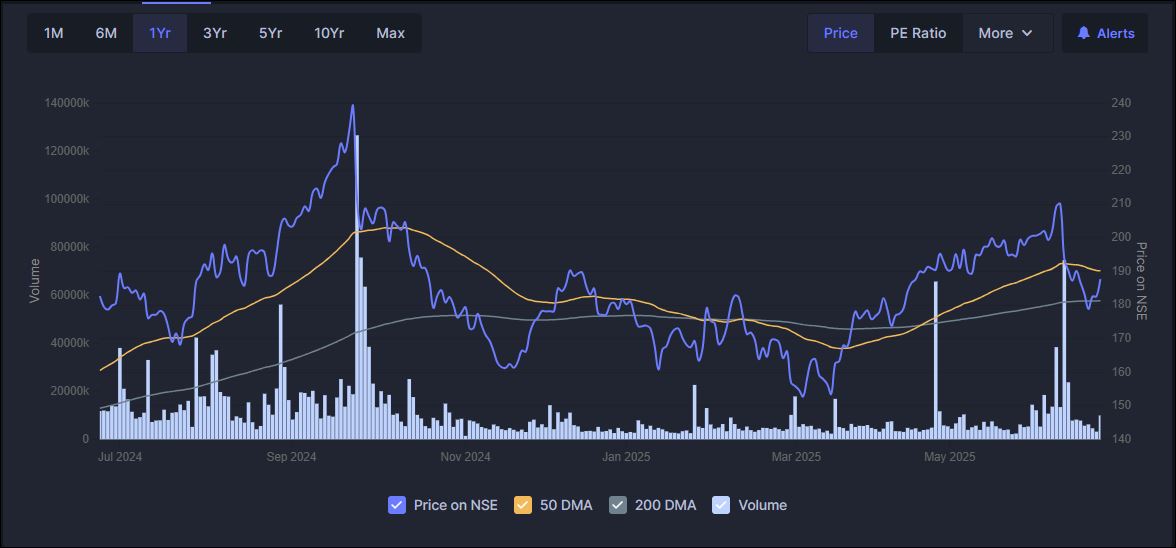Open the Alerts button

1105,33
